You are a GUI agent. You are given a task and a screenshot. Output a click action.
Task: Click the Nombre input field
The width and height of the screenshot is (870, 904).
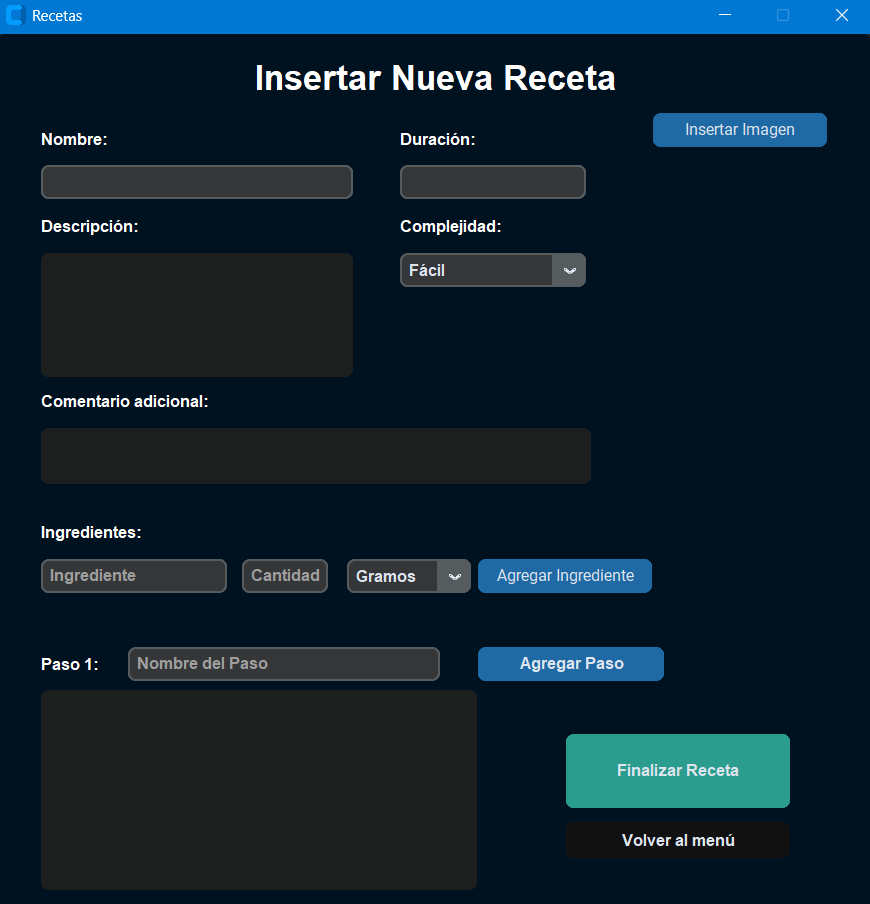(196, 182)
